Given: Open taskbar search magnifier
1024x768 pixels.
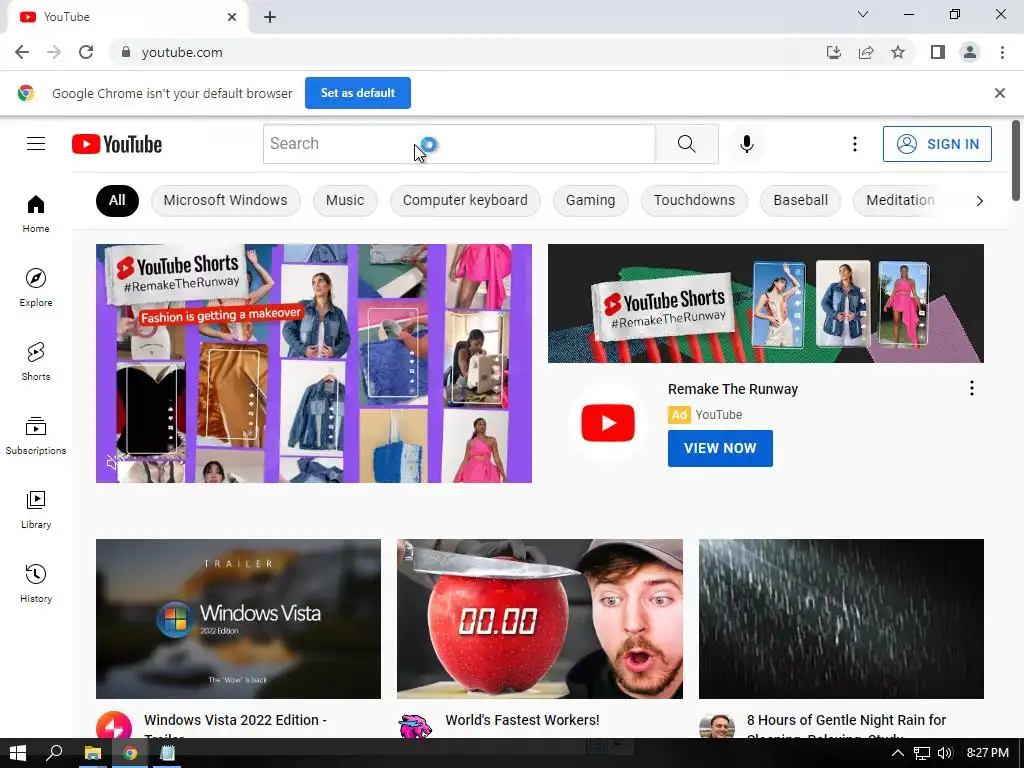Looking at the screenshot, I should click(x=54, y=753).
